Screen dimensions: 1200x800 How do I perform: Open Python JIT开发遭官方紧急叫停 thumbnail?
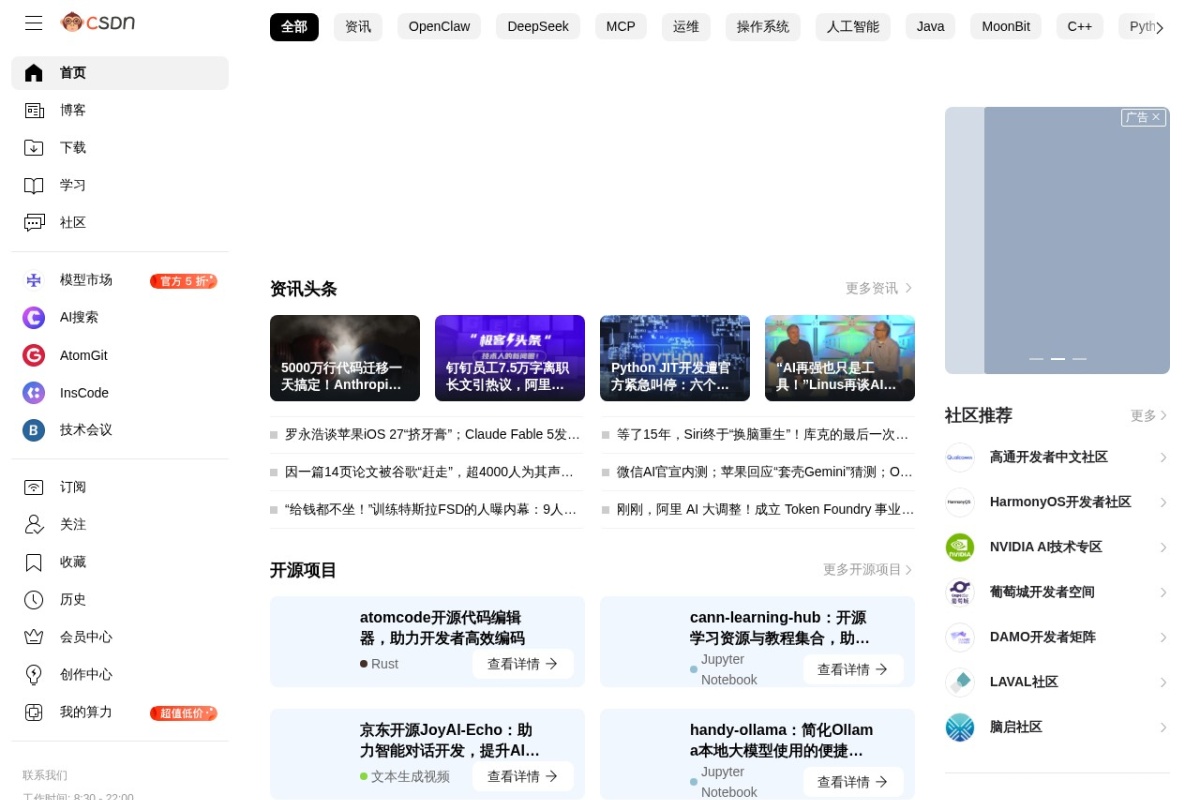click(x=675, y=358)
